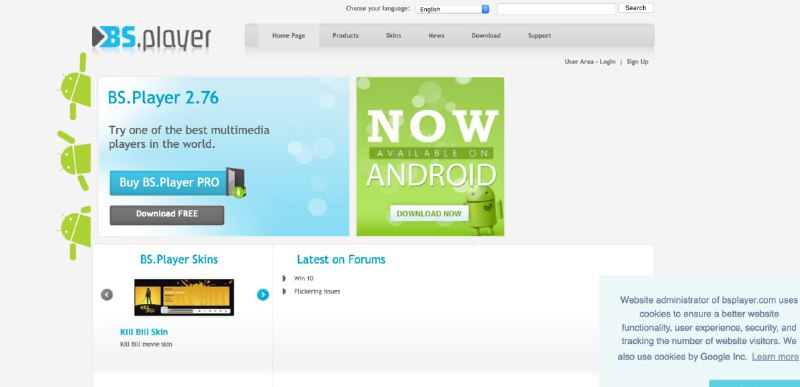Open the Kill Bill skin thumbnail
This screenshot has height=387, width=800.
pyautogui.click(x=184, y=297)
